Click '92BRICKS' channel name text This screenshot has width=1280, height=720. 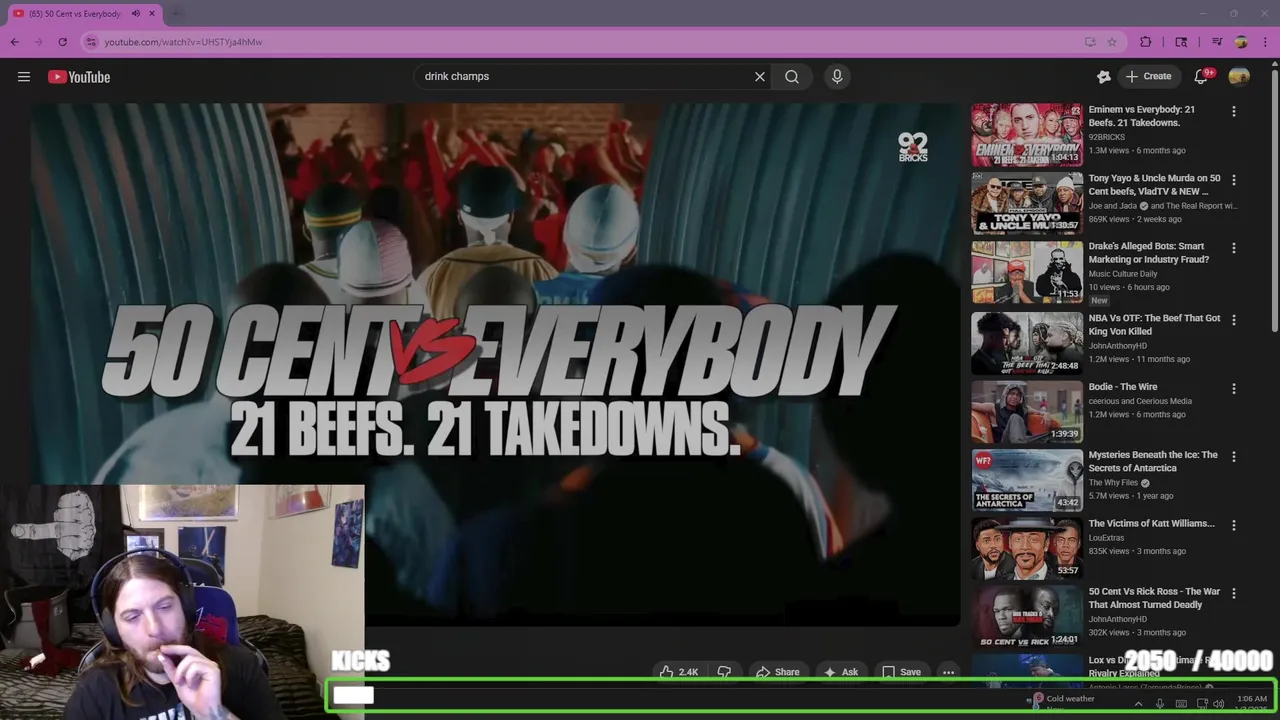pos(1107,137)
